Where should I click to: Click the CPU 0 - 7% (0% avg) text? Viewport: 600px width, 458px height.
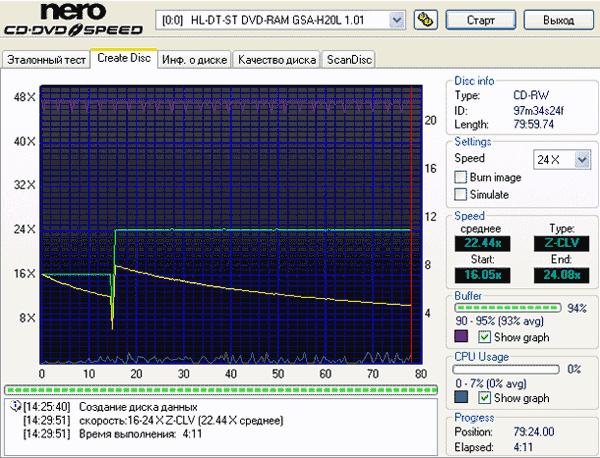point(491,383)
